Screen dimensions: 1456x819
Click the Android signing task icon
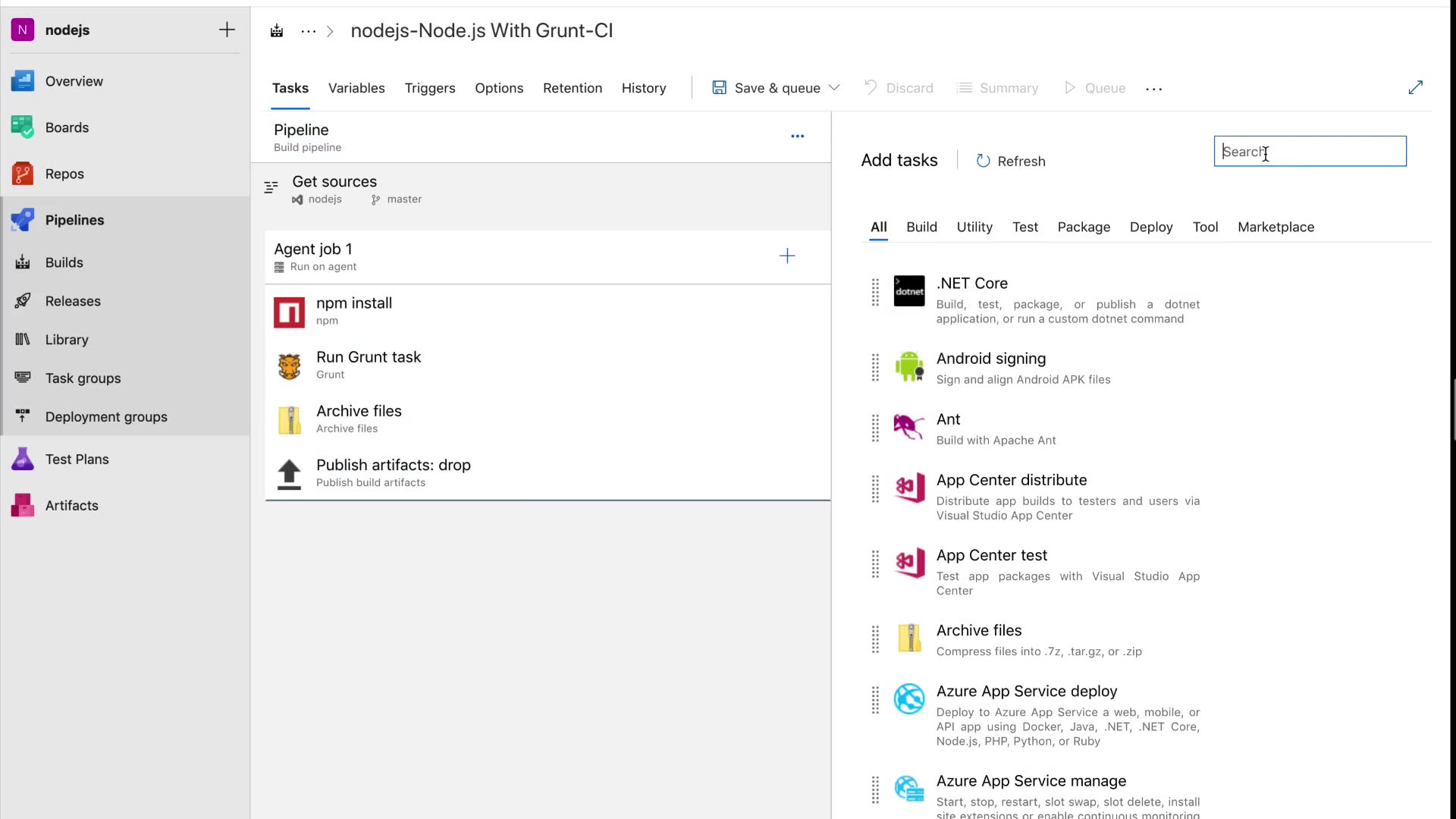click(908, 367)
